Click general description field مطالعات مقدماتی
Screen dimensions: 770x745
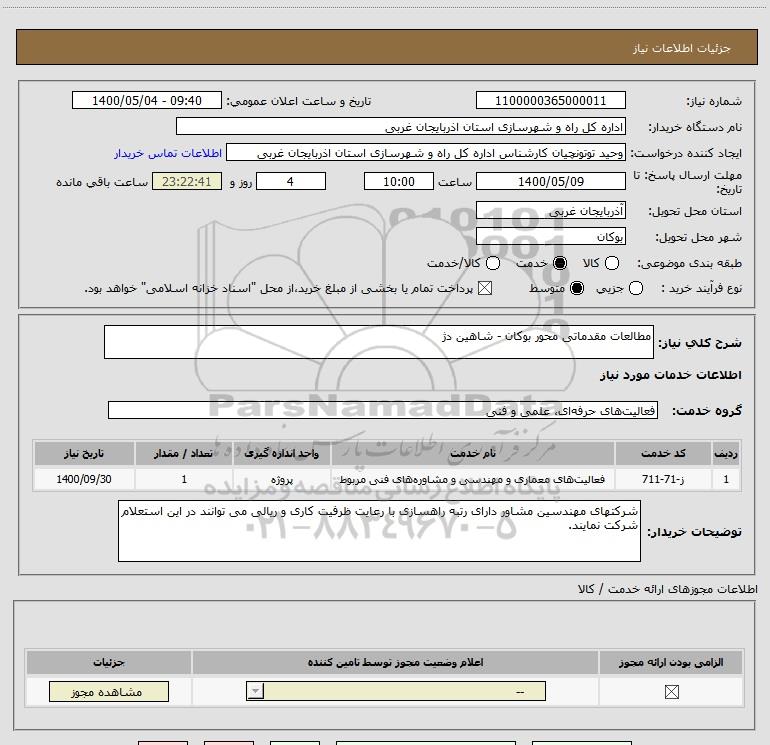[379, 342]
